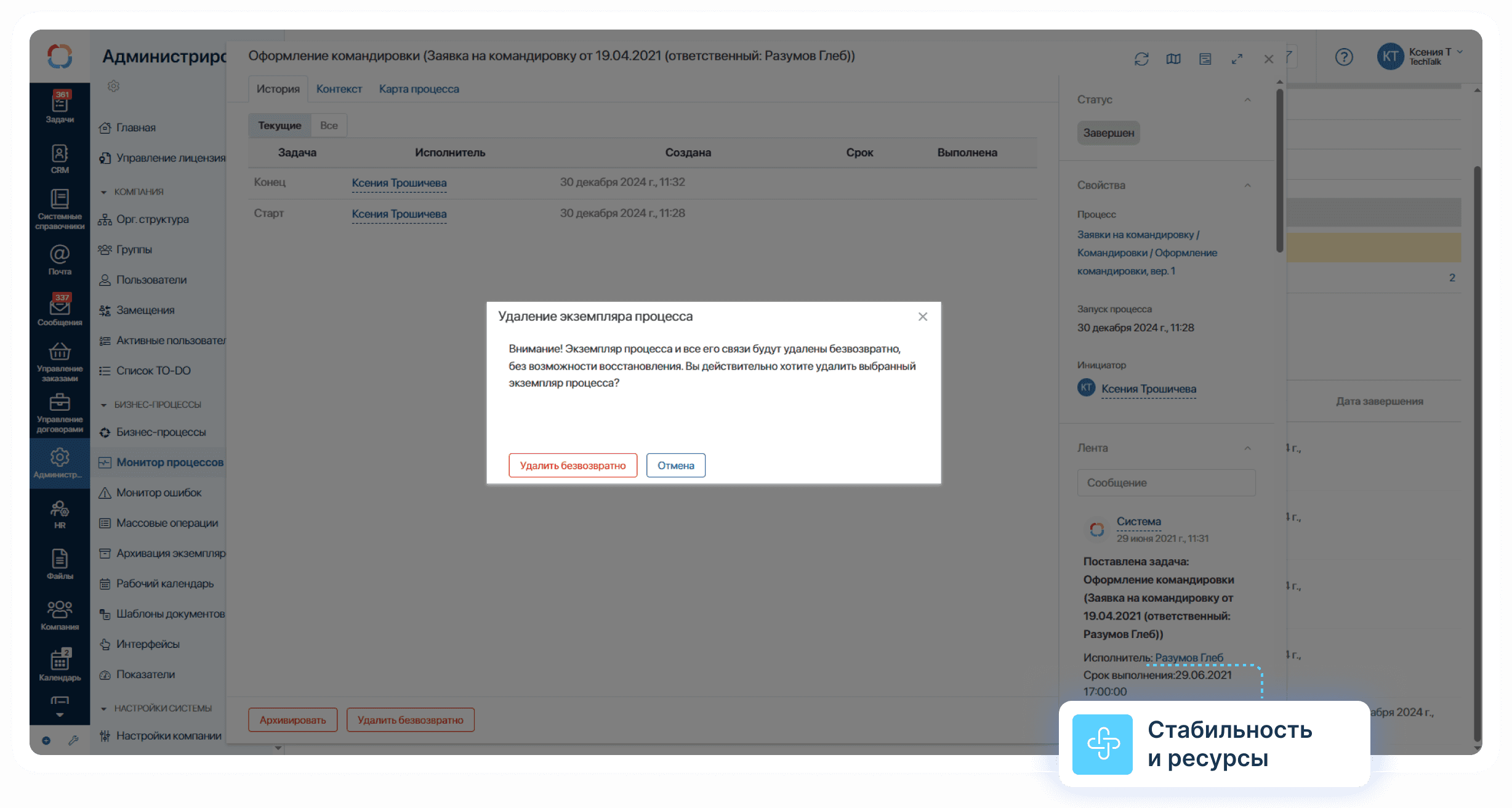
Task: Select the История tab
Action: coord(278,89)
